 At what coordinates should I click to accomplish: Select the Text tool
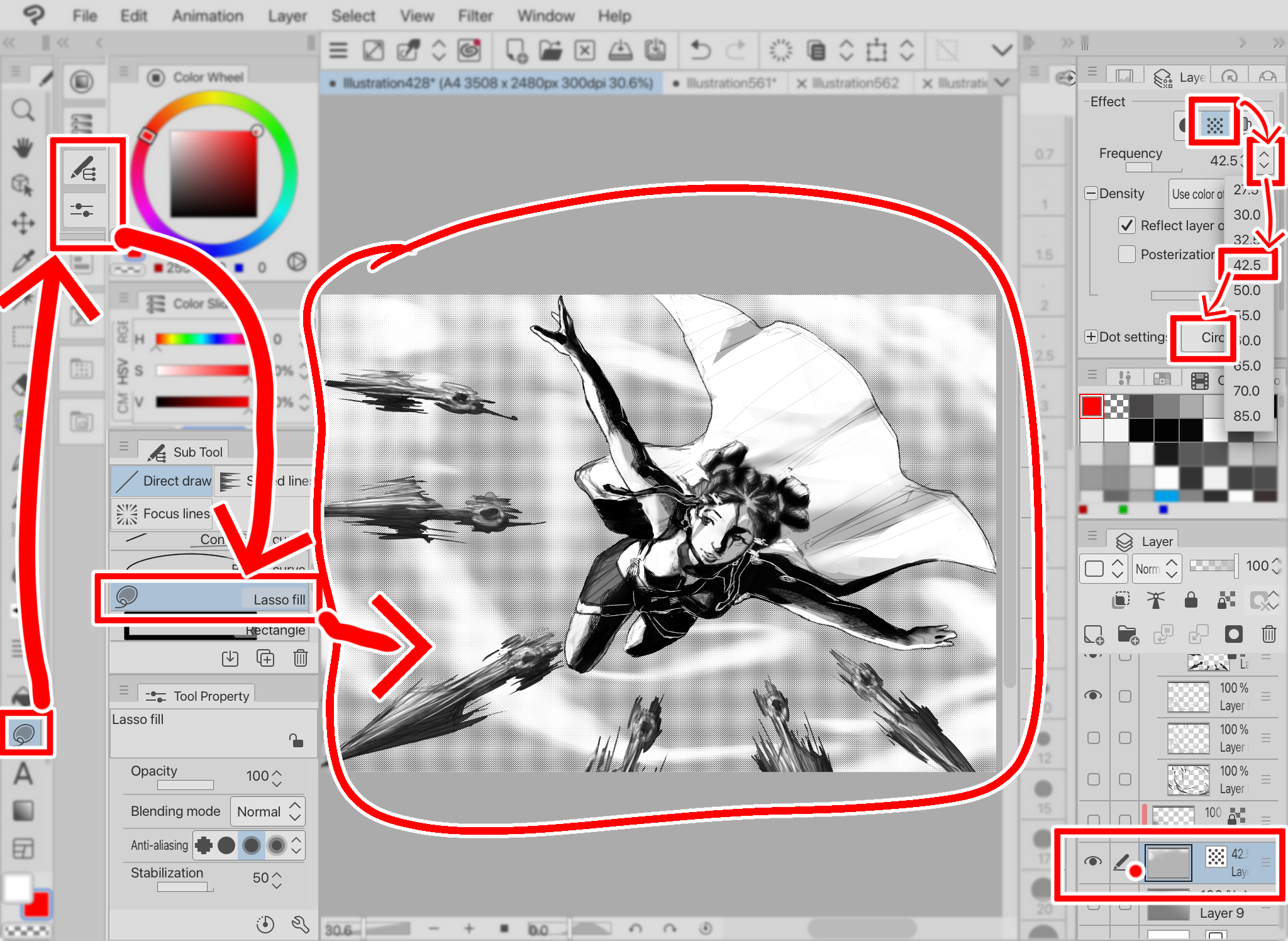point(23,773)
